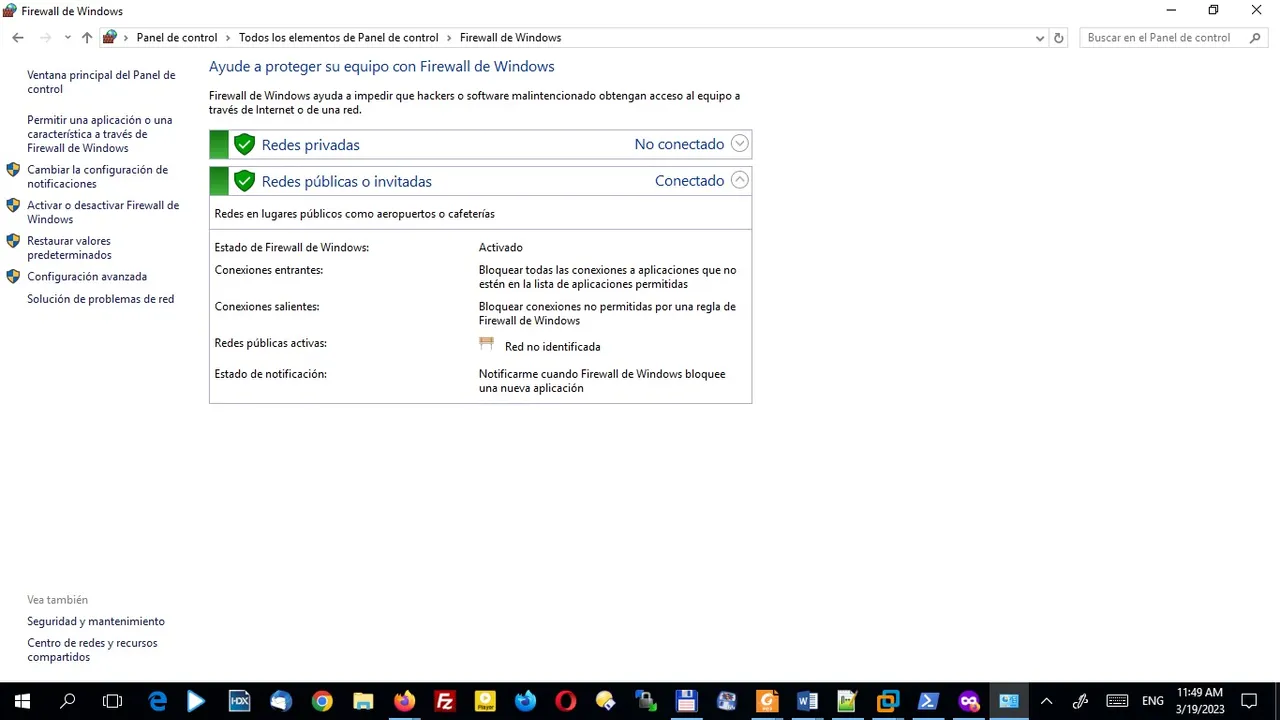The width and height of the screenshot is (1280, 720).
Task: Select 'Panel de control' breadcrumb
Action: (177, 38)
